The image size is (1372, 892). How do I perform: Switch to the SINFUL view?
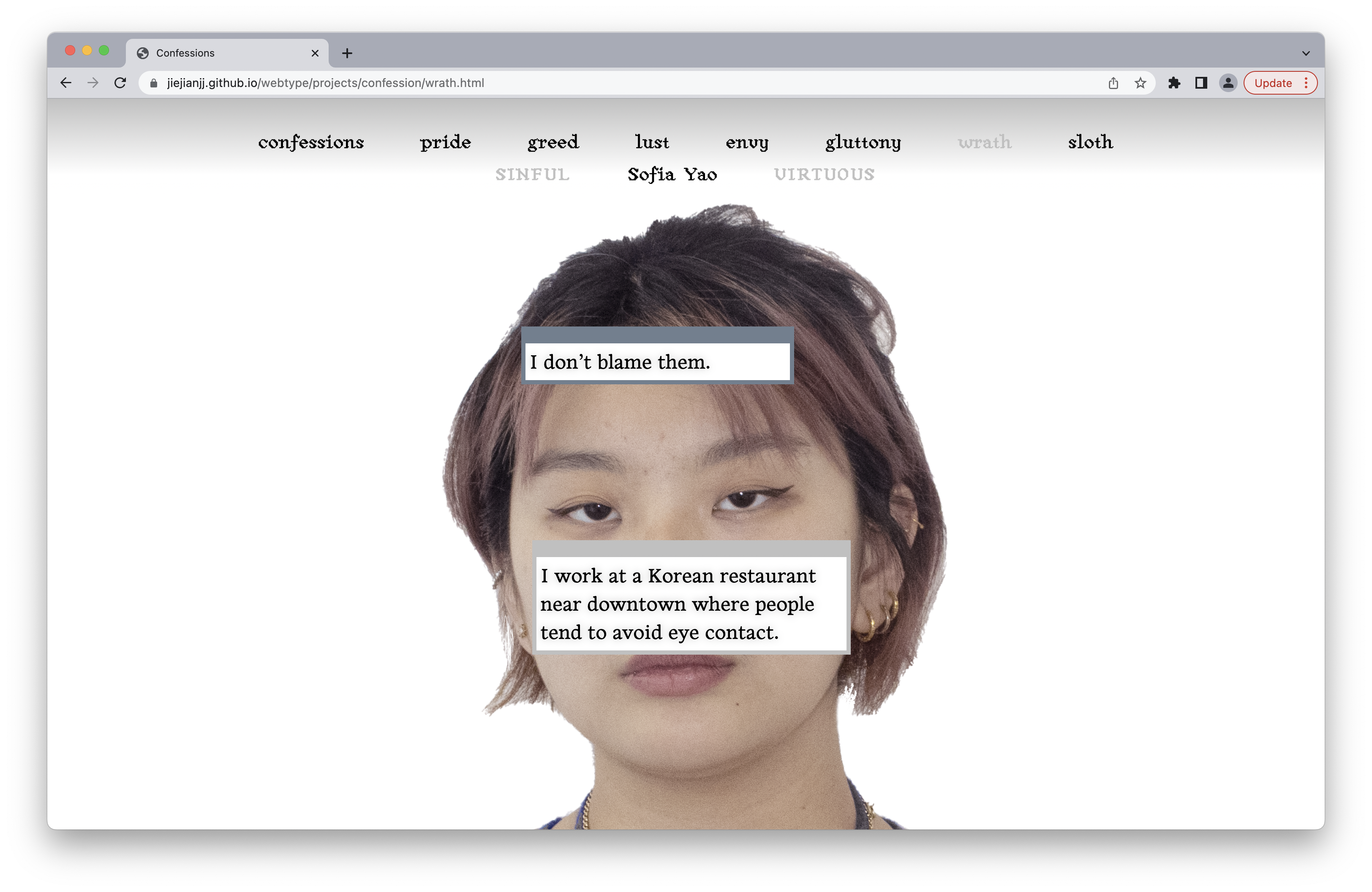[x=532, y=174]
